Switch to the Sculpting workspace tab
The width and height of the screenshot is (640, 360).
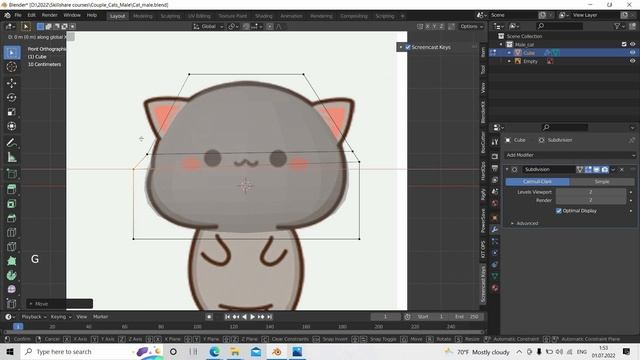click(170, 16)
